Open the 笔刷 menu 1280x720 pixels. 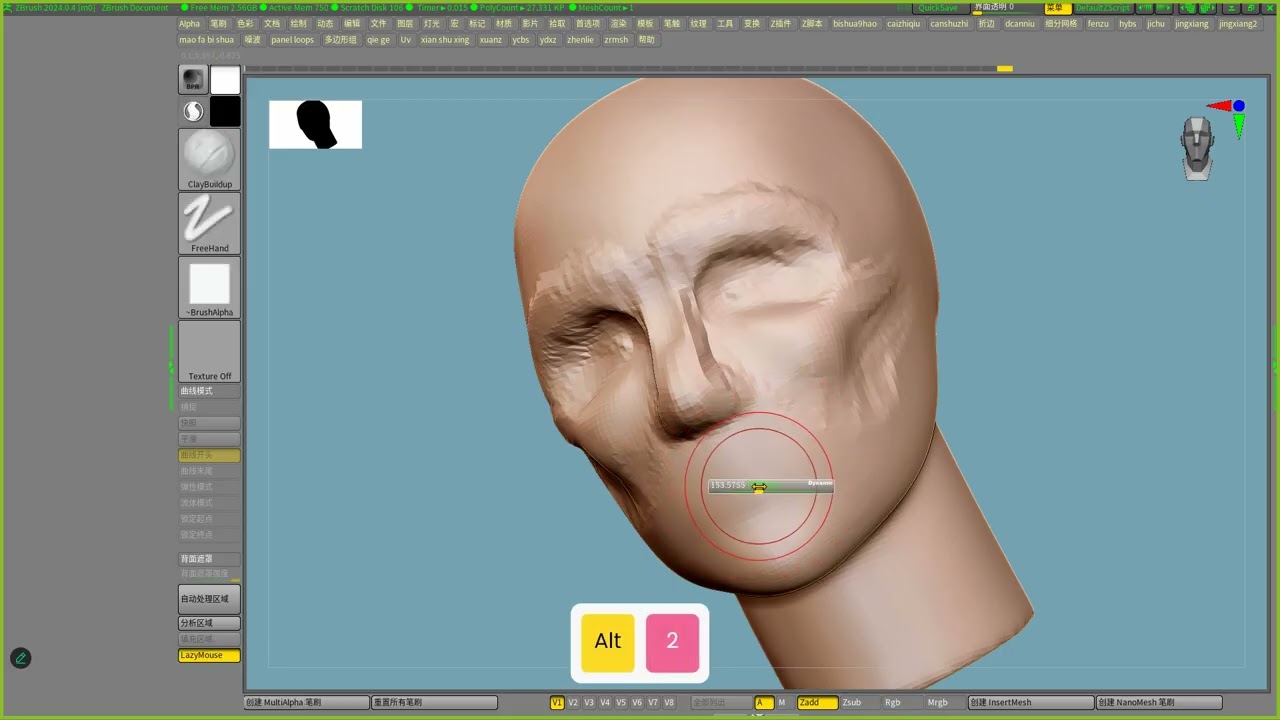(x=218, y=24)
